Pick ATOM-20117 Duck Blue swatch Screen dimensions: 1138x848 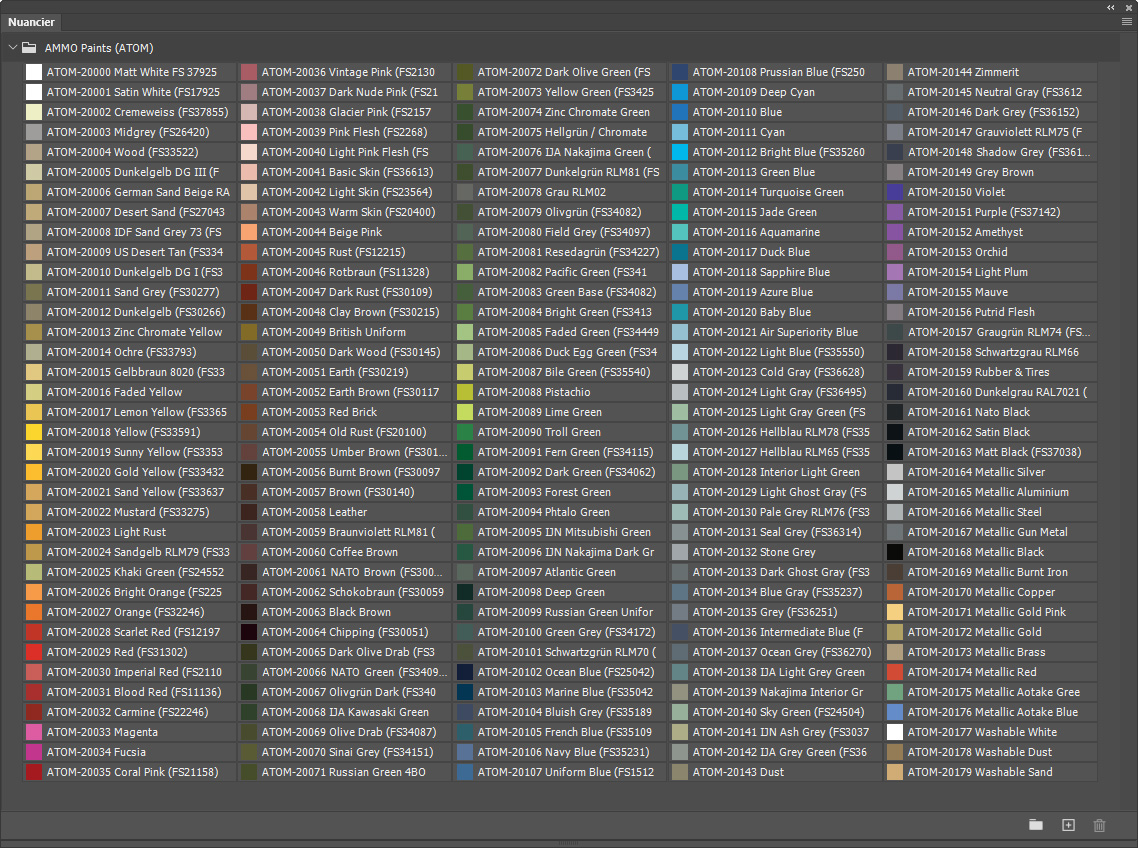click(680, 252)
